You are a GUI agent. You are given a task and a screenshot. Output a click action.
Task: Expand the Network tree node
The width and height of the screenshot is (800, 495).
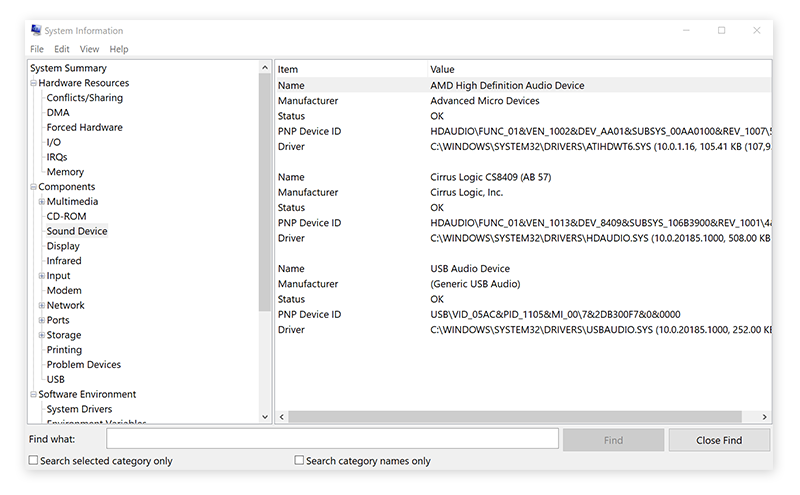pos(41,306)
